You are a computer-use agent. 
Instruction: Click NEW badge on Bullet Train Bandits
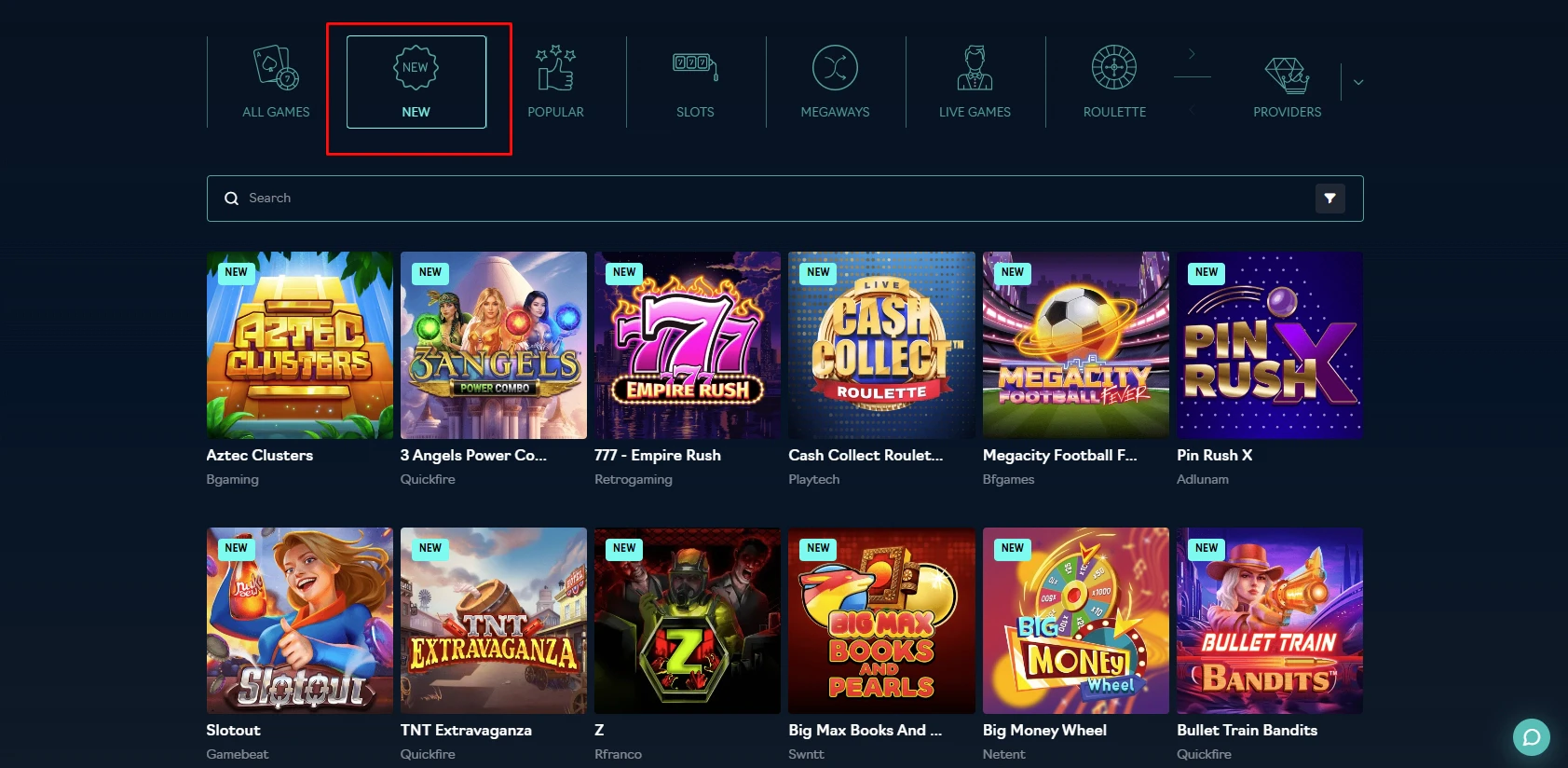1207,548
